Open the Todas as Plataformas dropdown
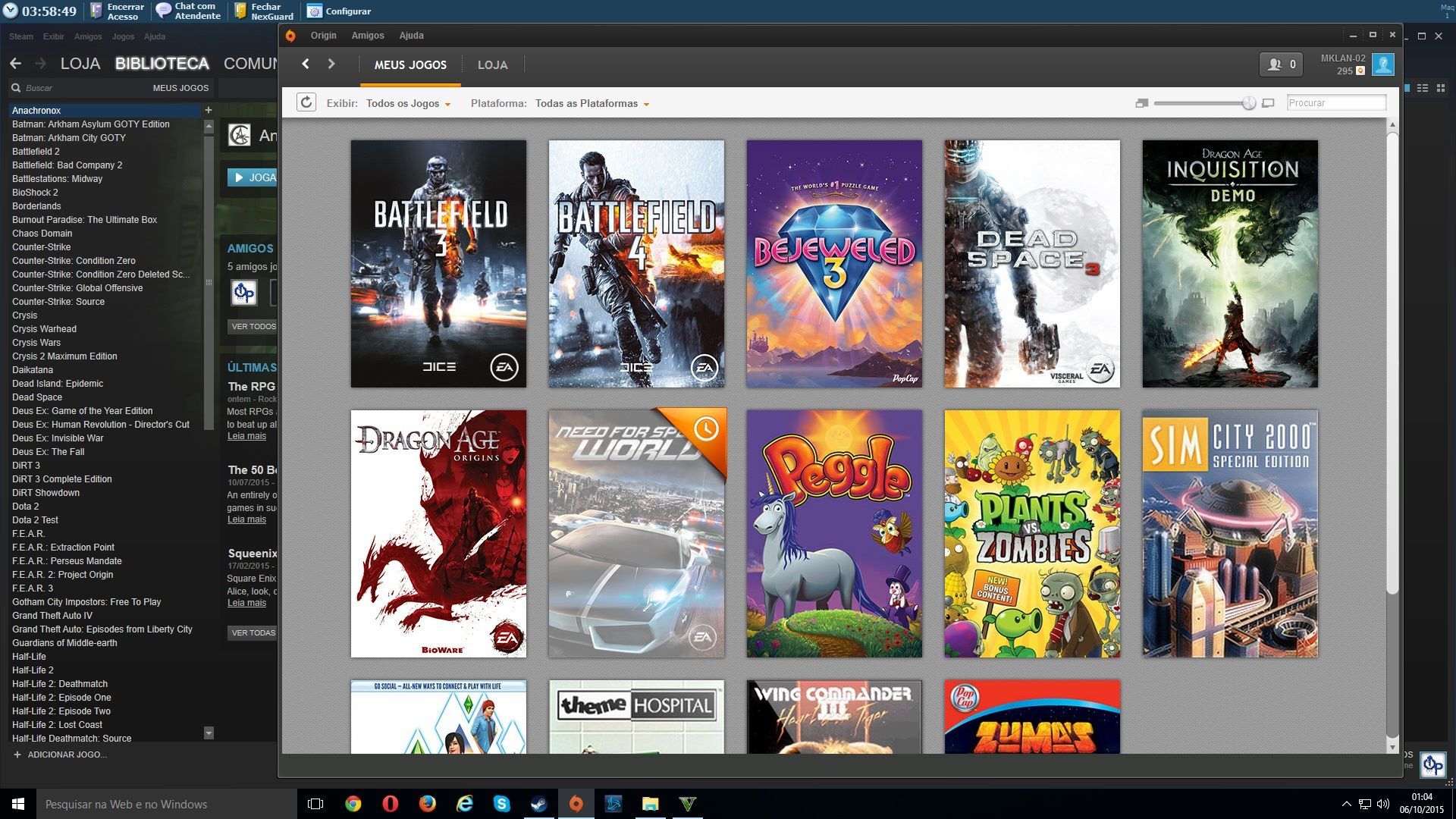The width and height of the screenshot is (1456, 819). click(x=592, y=103)
